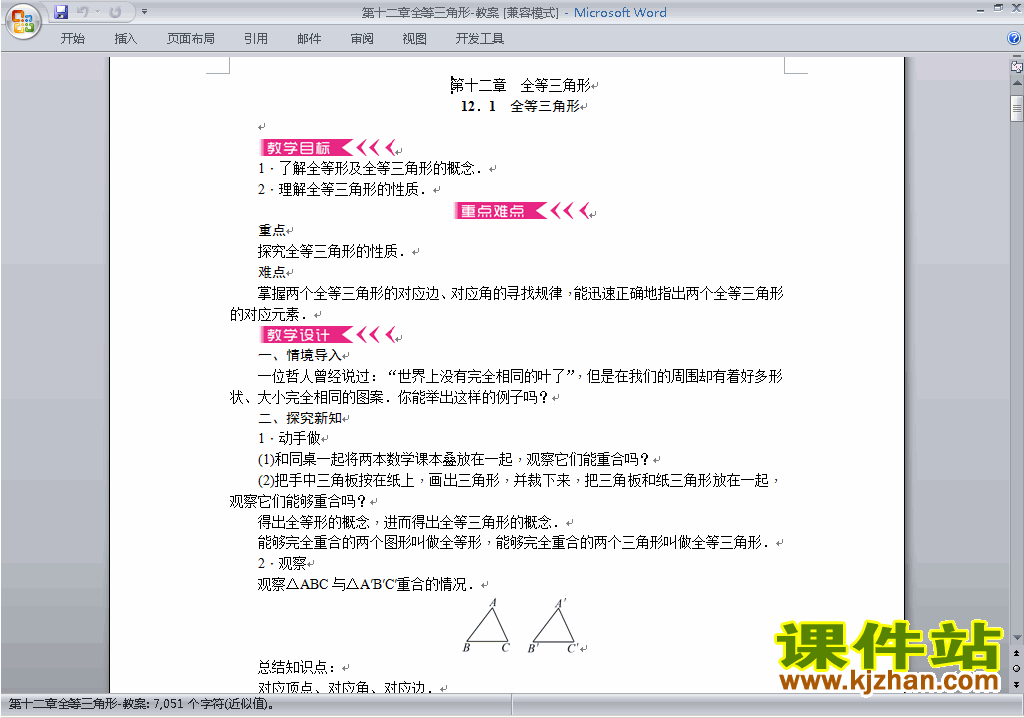Click the Redo icon in Quick Access
1024x718 pixels.
click(115, 12)
